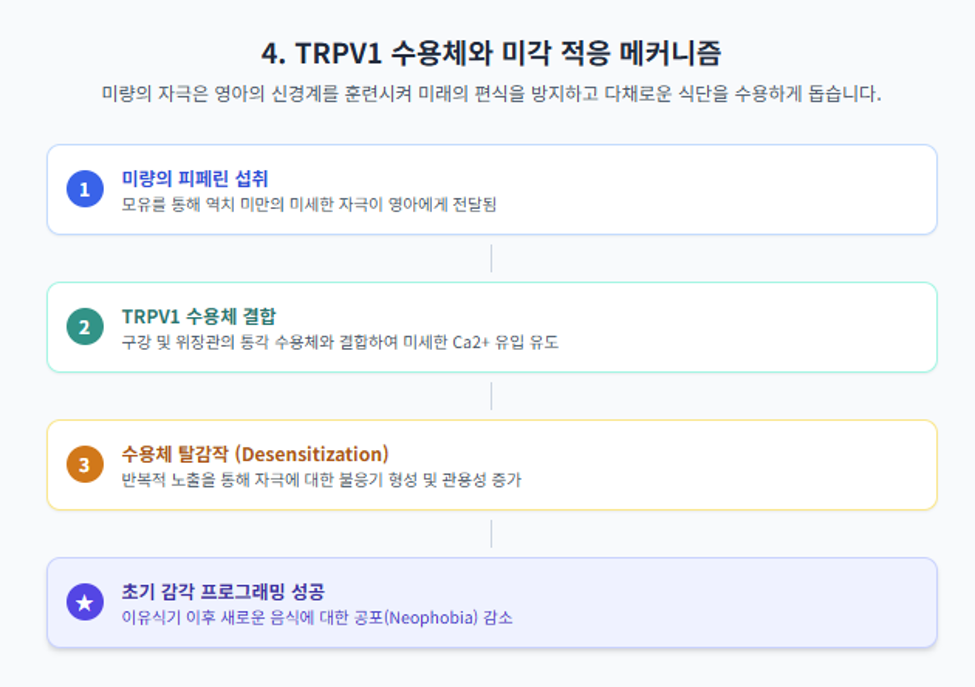The width and height of the screenshot is (975, 687).
Task: Click the blue number 1 circle
Action: pyautogui.click(x=85, y=189)
